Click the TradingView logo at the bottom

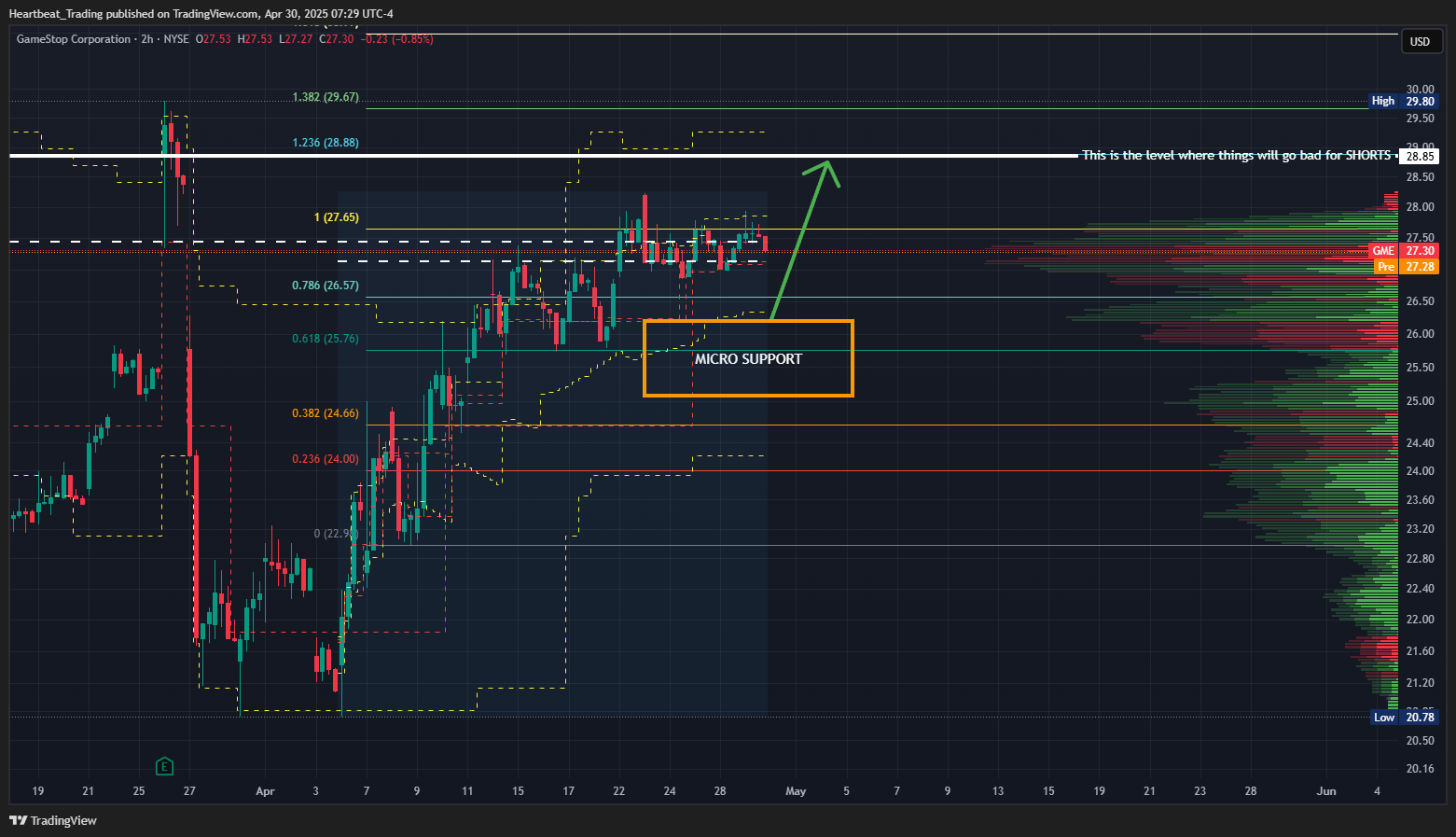tap(53, 820)
